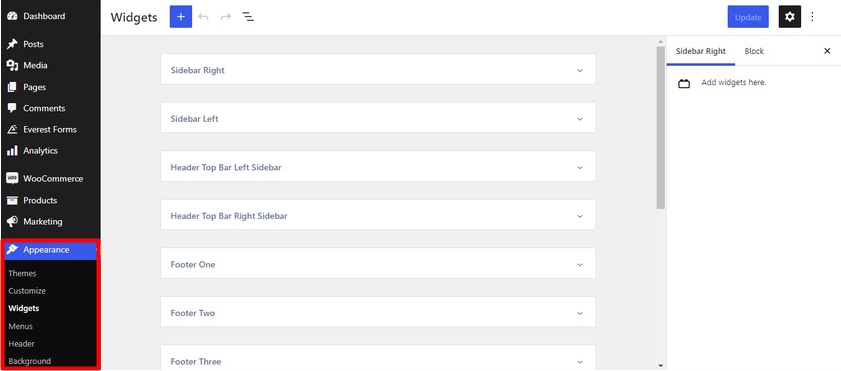The image size is (841, 371).
Task: Close the settings sidebar panel
Action: [x=827, y=51]
